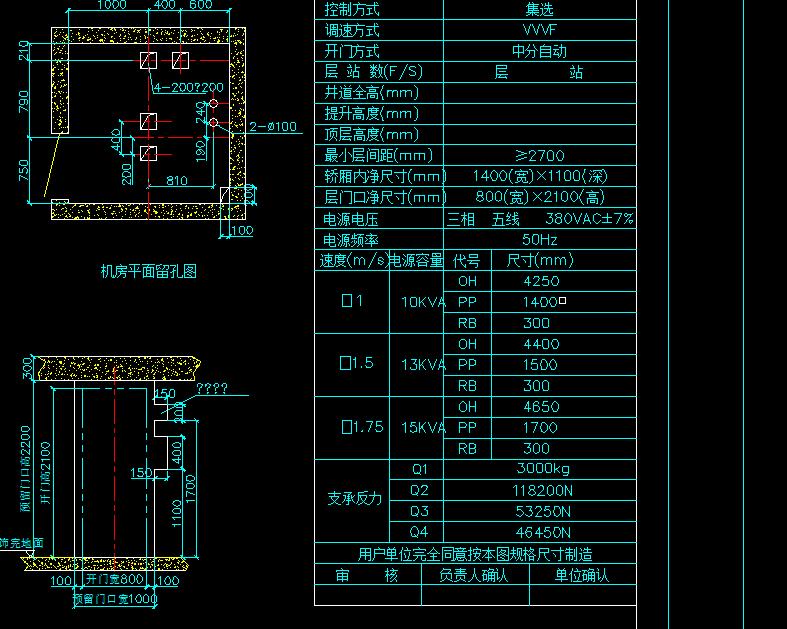Click the 380VAC±7% text

point(589,219)
